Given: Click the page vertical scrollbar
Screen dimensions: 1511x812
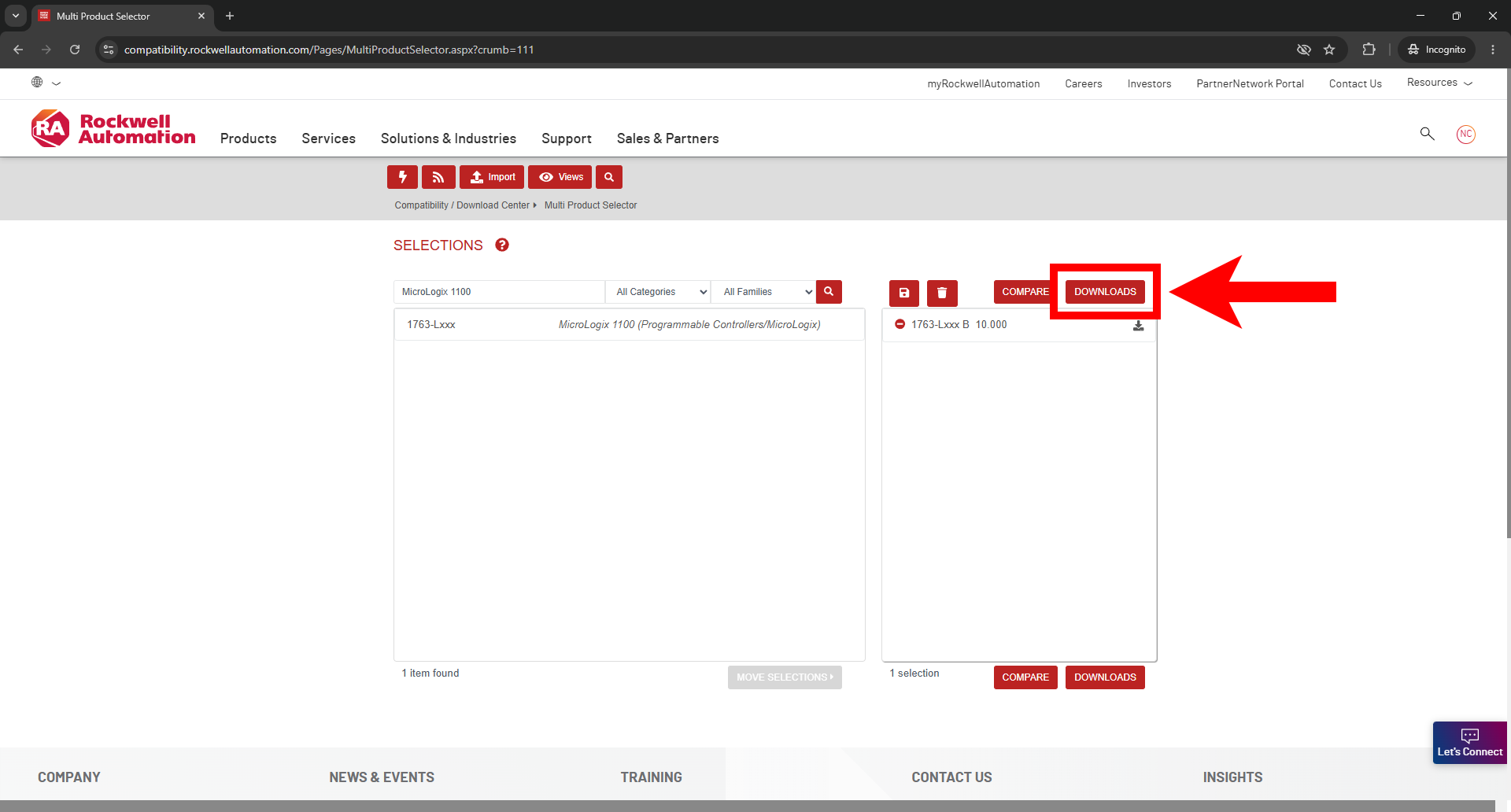Looking at the screenshot, I should tap(1508, 303).
